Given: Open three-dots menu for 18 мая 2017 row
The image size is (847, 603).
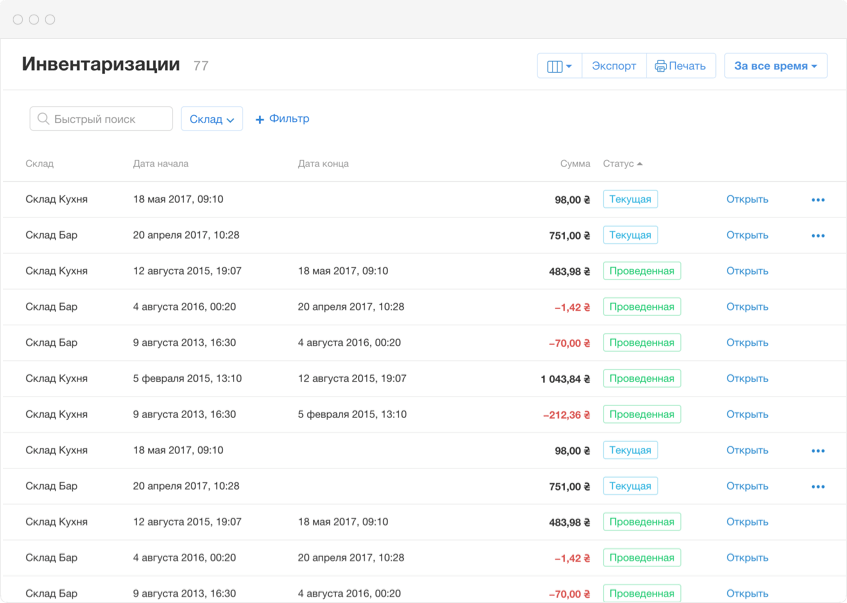Looking at the screenshot, I should click(818, 200).
